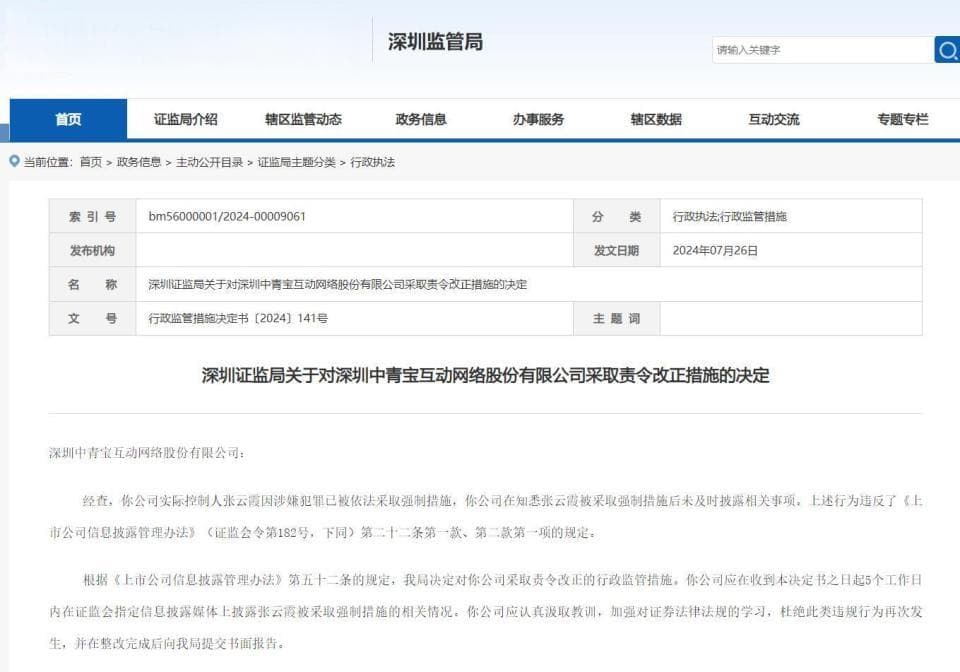Click the bold article headline
Image resolution: width=960 pixels, height=672 pixels.
(486, 375)
